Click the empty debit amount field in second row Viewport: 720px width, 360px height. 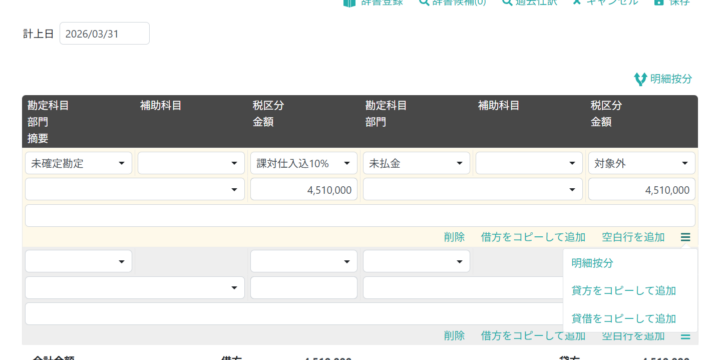[304, 287]
